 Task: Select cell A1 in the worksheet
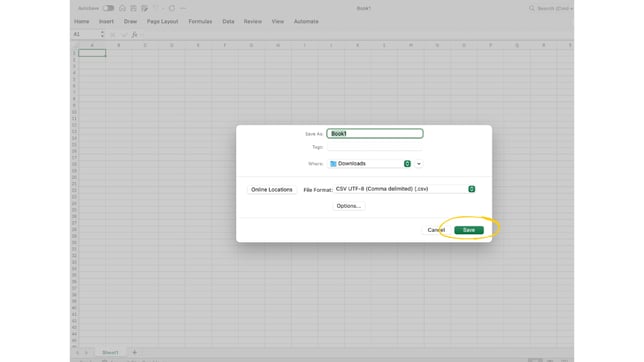coord(92,53)
